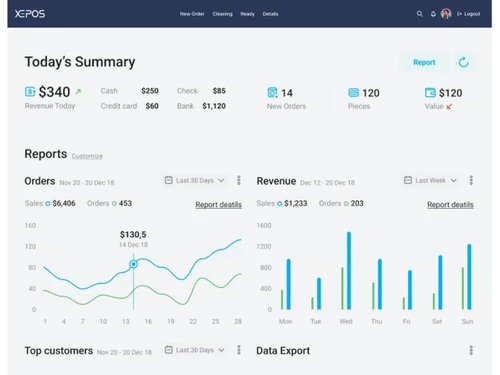Open the Details menu item

pyautogui.click(x=270, y=14)
